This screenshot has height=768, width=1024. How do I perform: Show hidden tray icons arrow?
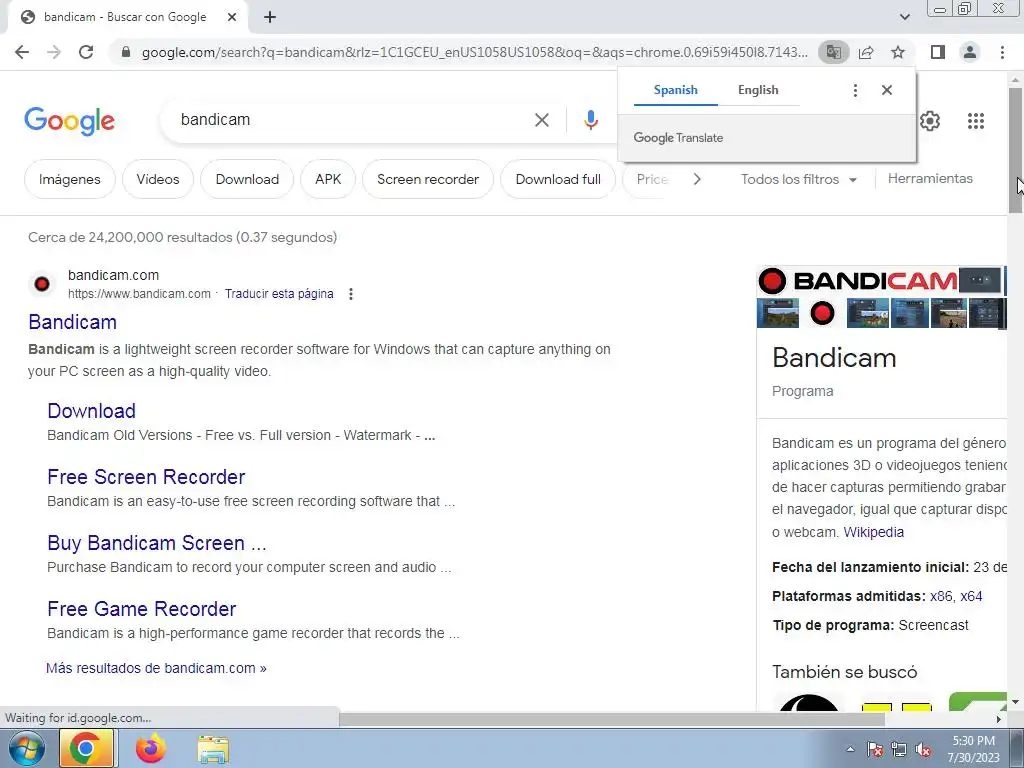tap(850, 749)
